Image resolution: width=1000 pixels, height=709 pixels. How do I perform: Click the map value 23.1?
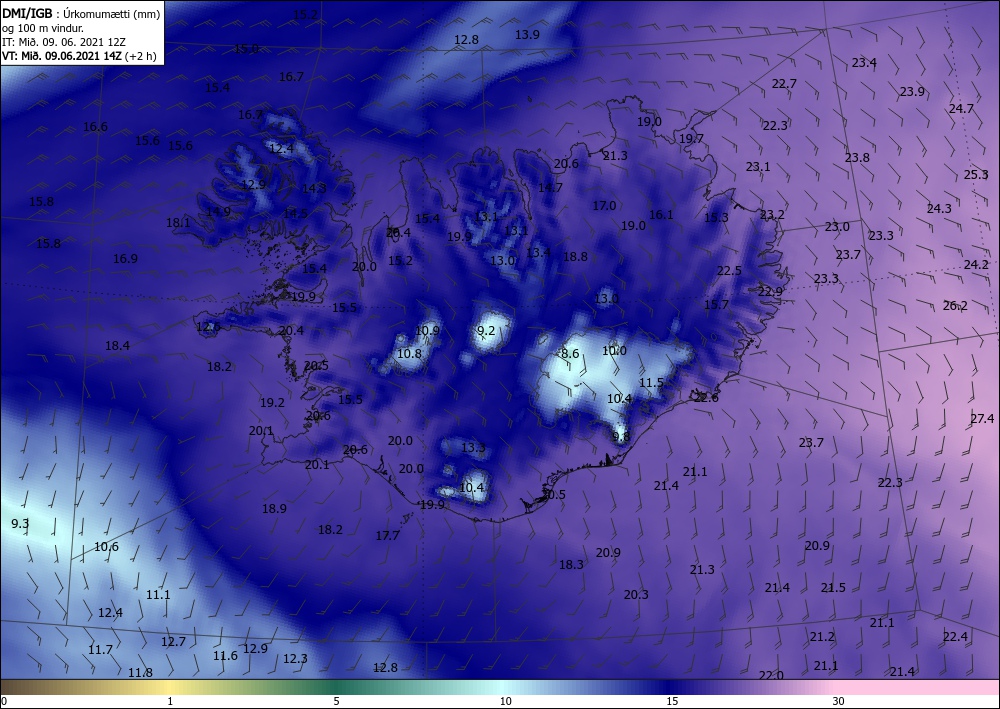pyautogui.click(x=758, y=166)
